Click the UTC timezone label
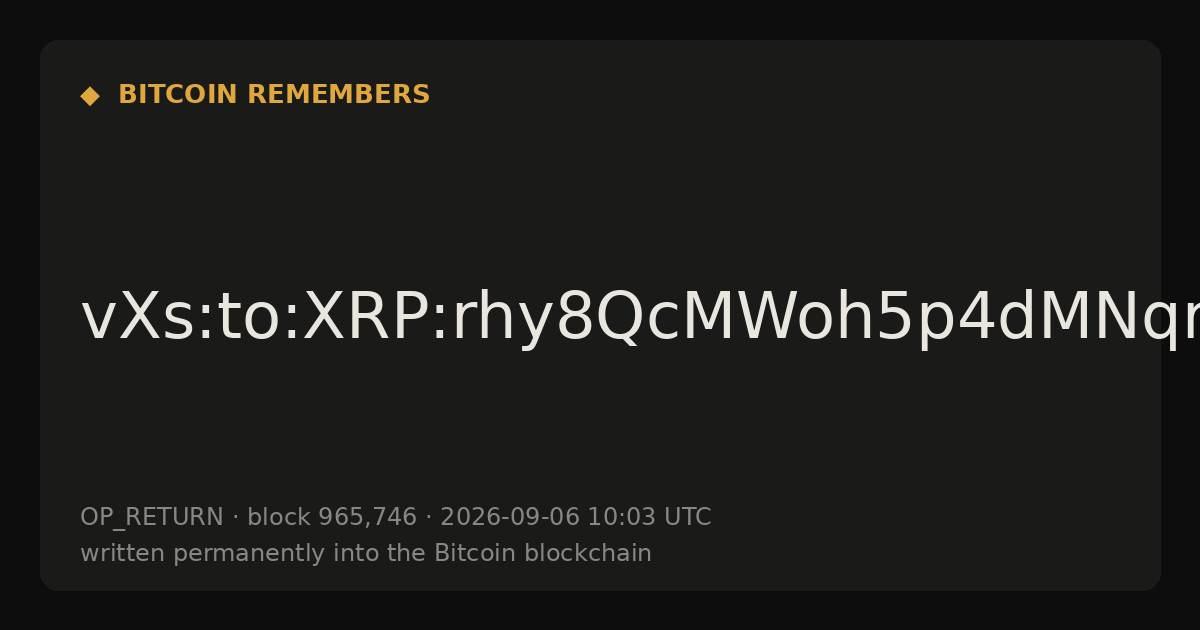This screenshot has width=1200, height=630. point(686,518)
